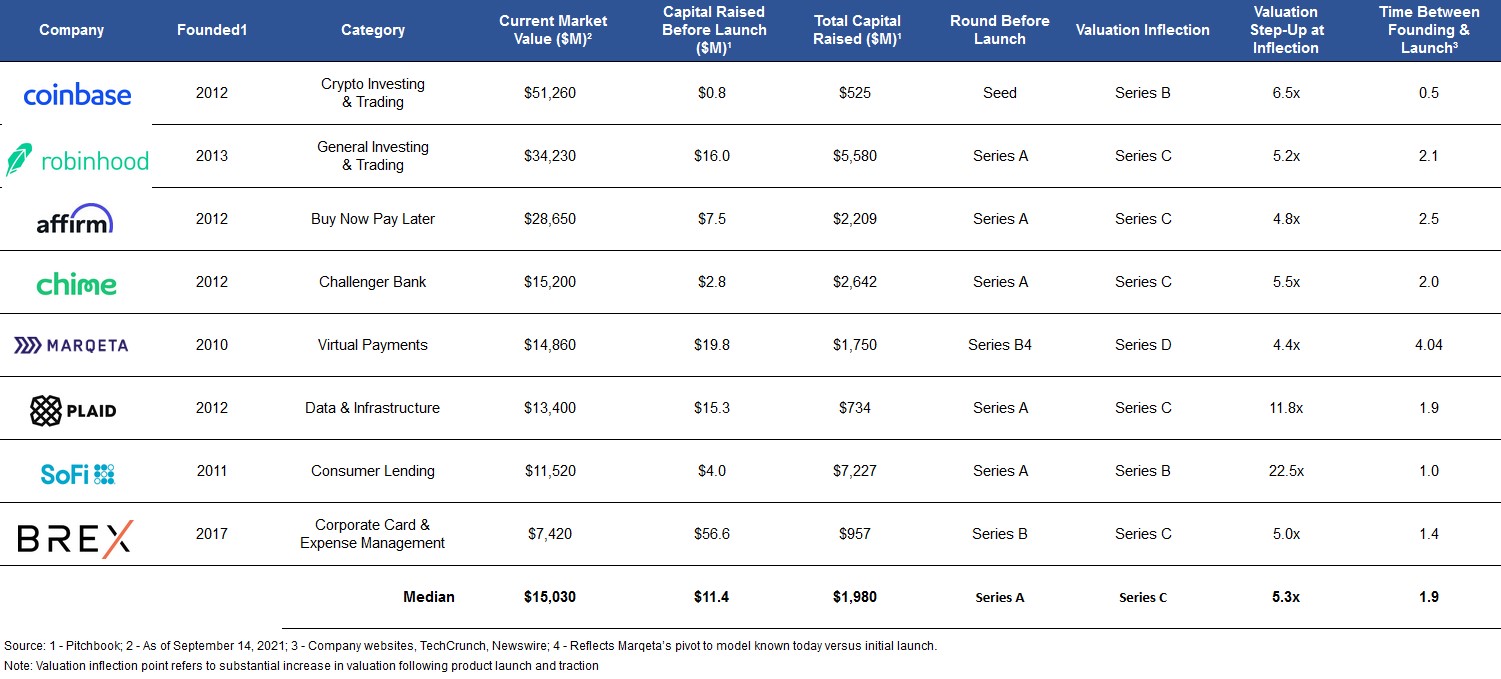
Task: Select the Valuation Inflection column header
Action: pos(1143,30)
